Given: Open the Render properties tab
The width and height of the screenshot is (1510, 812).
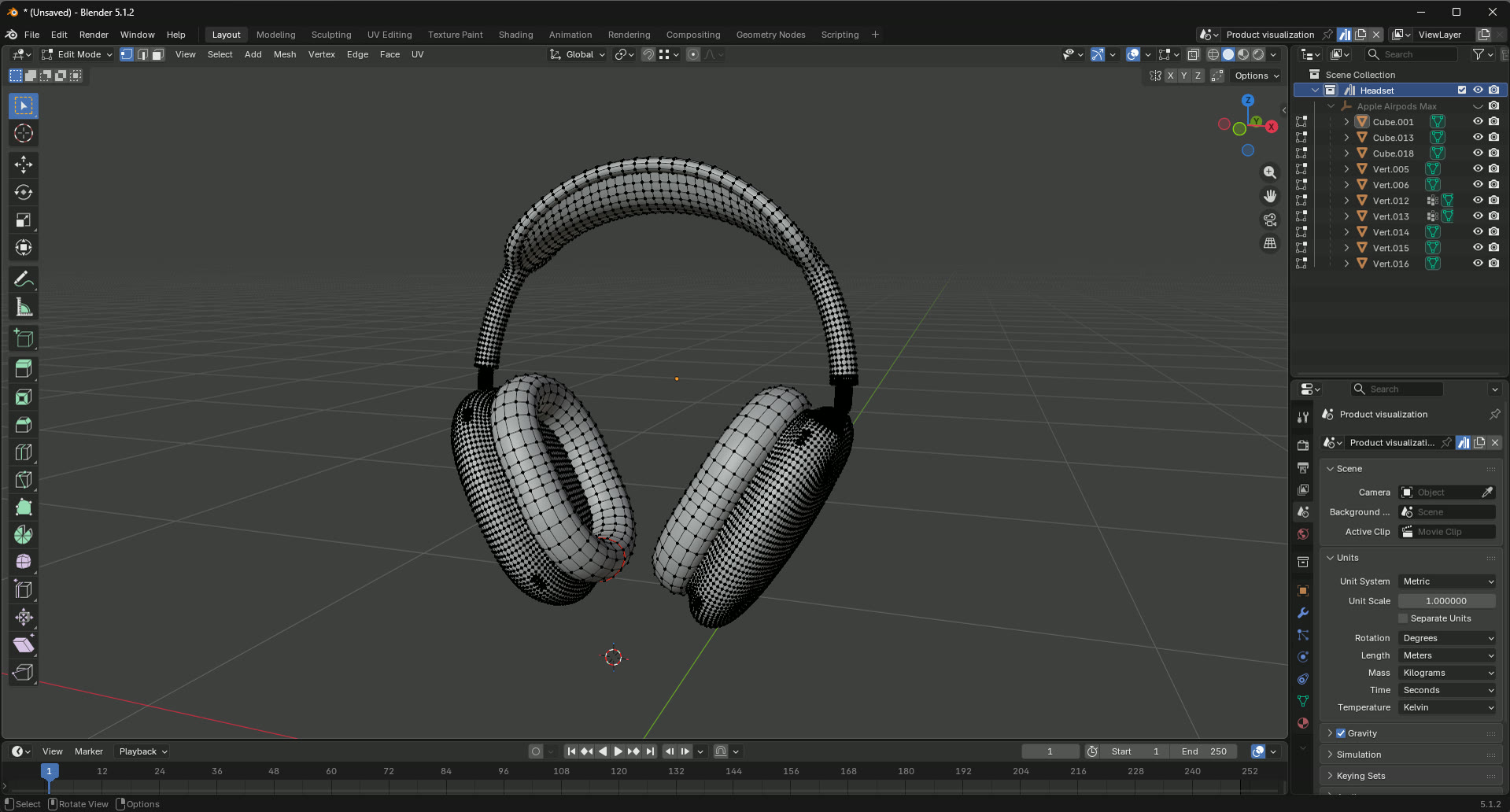Looking at the screenshot, I should [1303, 445].
